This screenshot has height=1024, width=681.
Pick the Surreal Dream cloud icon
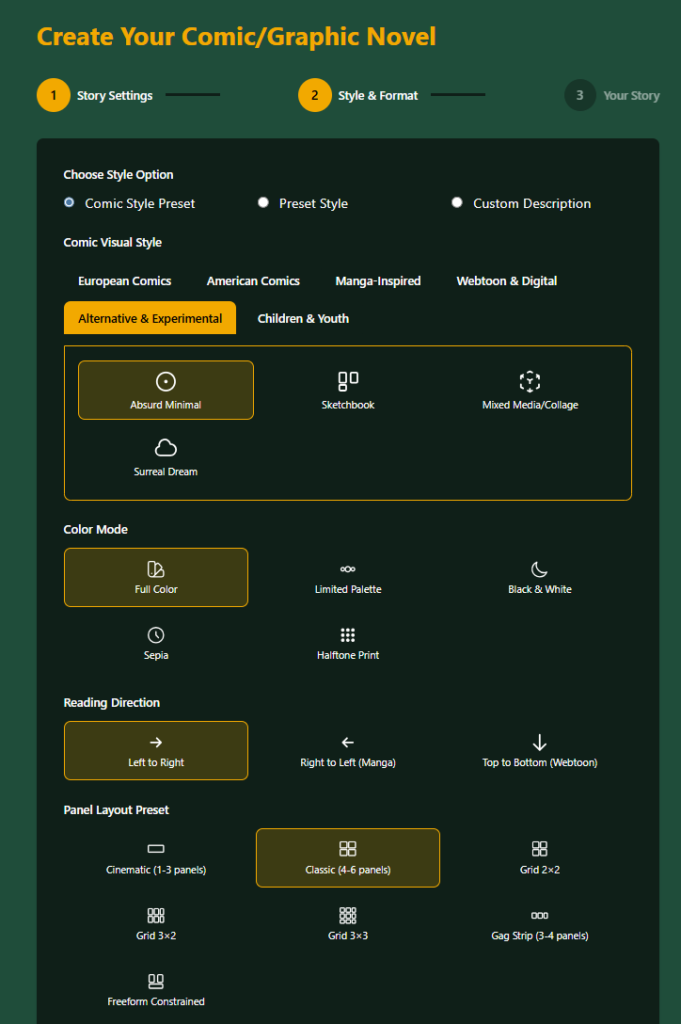click(x=166, y=447)
